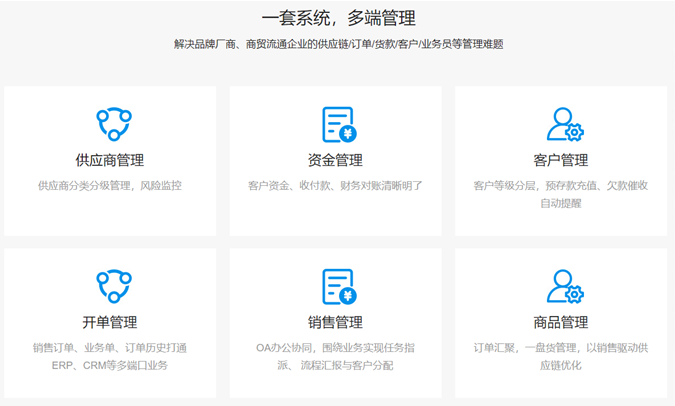Click the 销售管理 yen document icon
675x406 pixels.
click(x=338, y=287)
